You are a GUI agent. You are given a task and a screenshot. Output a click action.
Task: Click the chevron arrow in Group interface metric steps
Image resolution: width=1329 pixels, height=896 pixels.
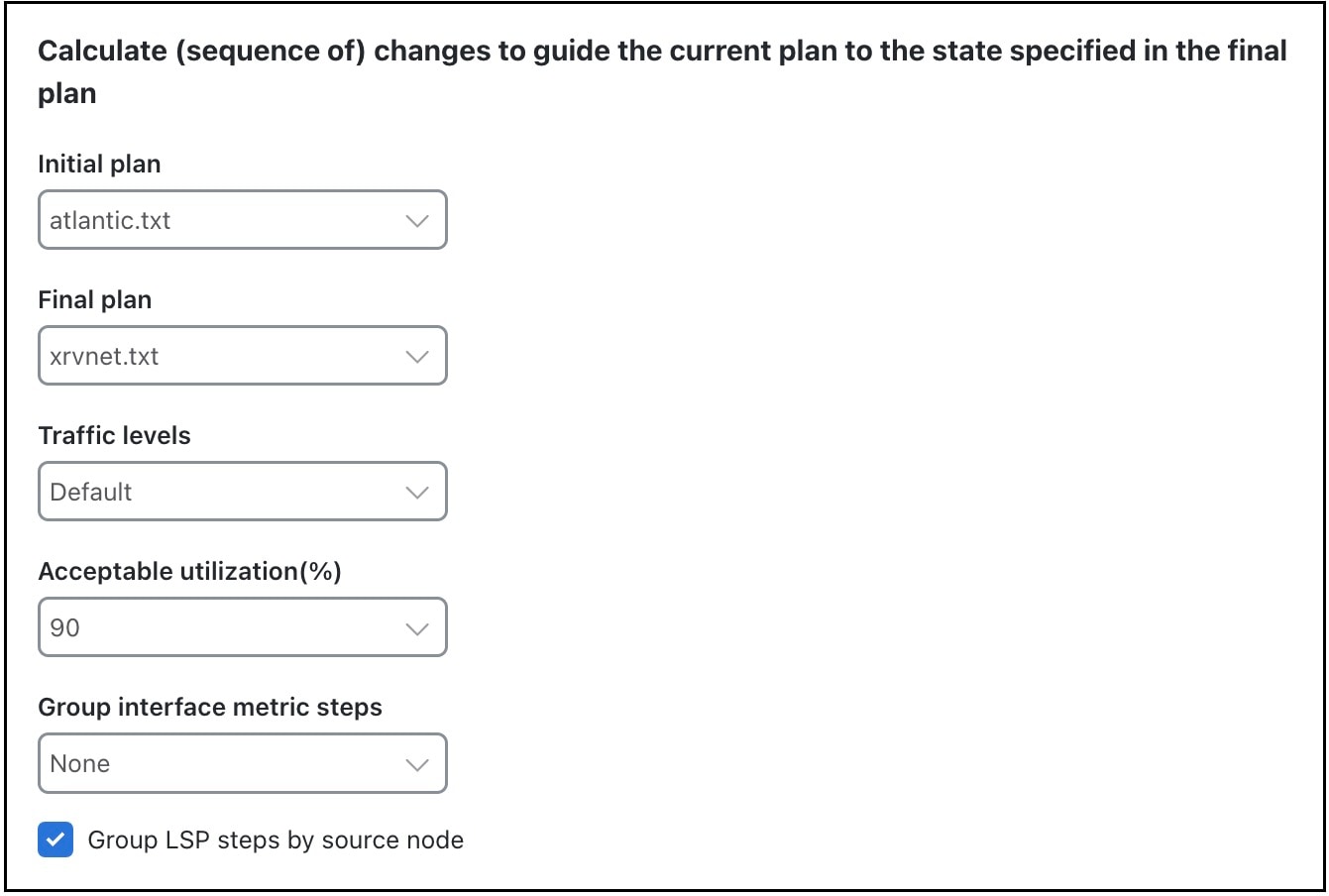tap(417, 764)
